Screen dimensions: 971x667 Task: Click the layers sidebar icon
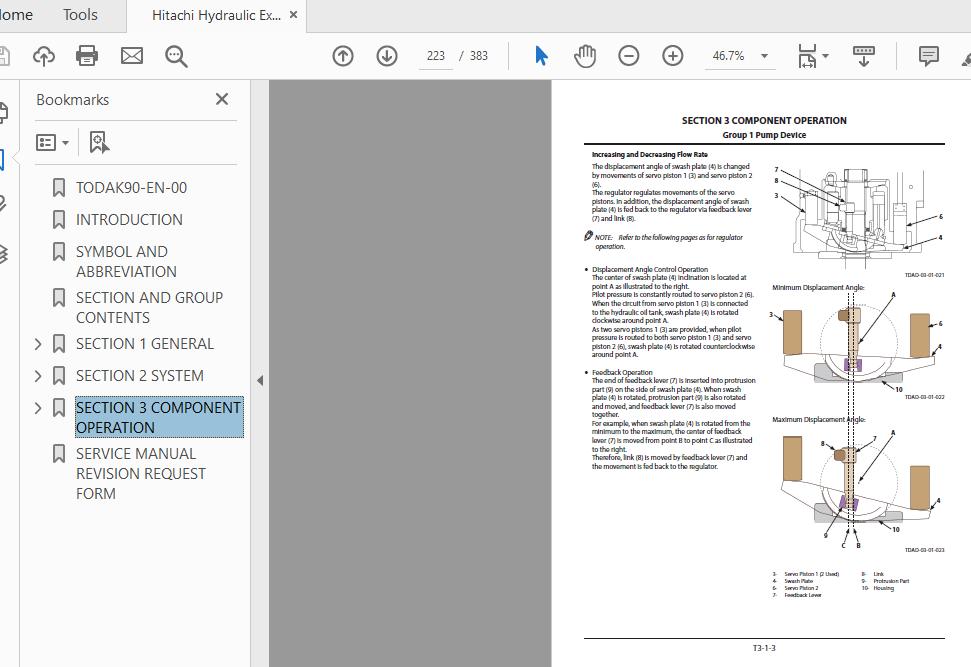3,253
